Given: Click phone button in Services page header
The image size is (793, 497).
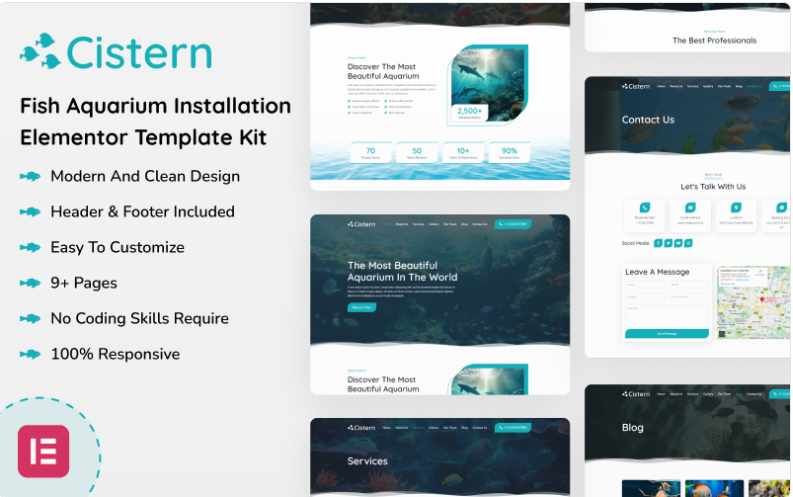Looking at the screenshot, I should (x=513, y=428).
